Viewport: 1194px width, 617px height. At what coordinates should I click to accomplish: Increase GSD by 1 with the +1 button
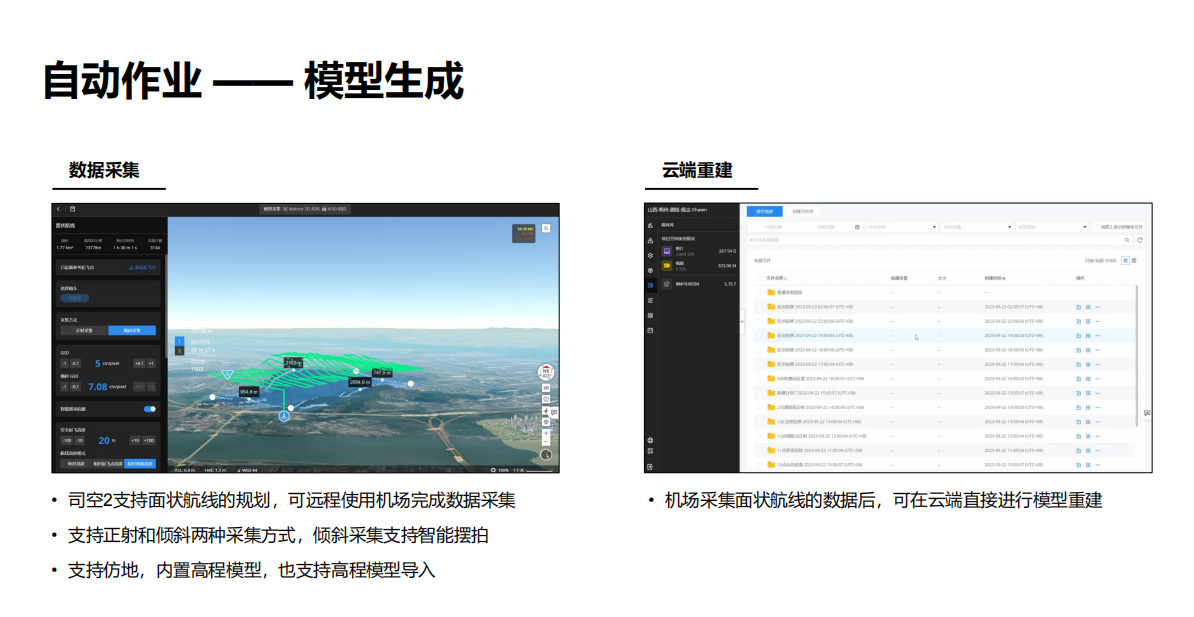click(x=151, y=363)
